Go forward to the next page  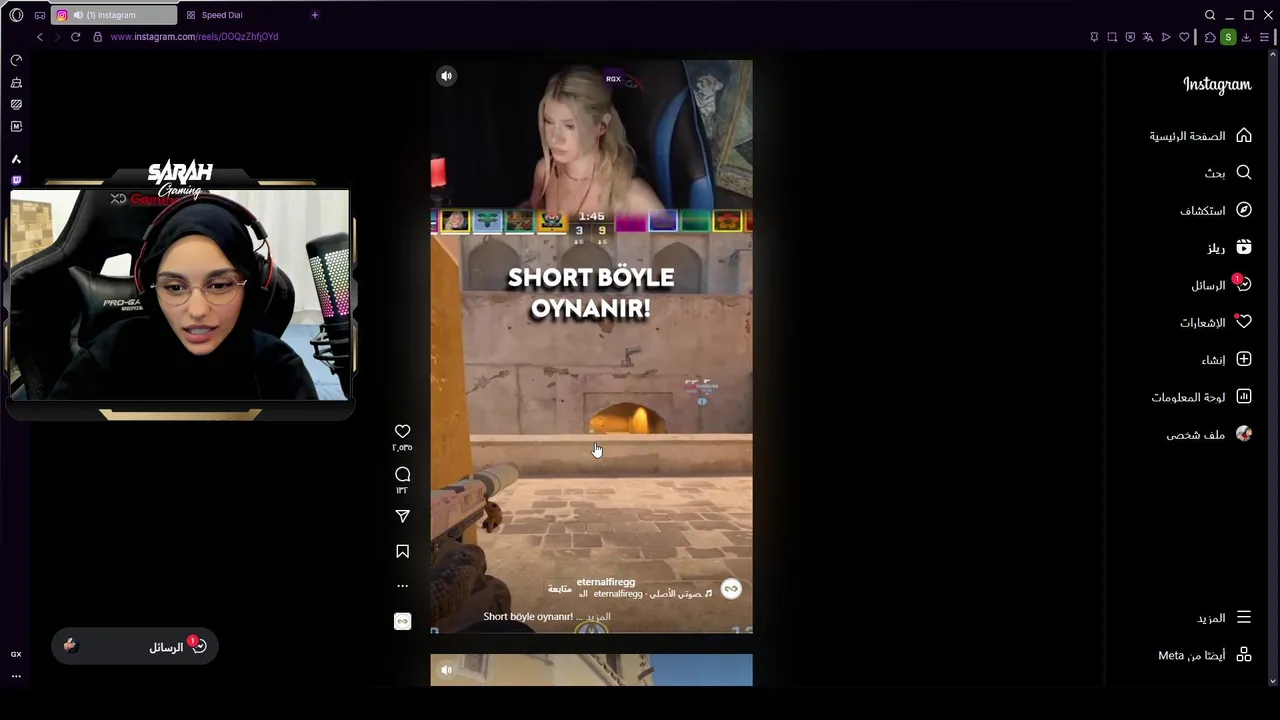point(57,37)
